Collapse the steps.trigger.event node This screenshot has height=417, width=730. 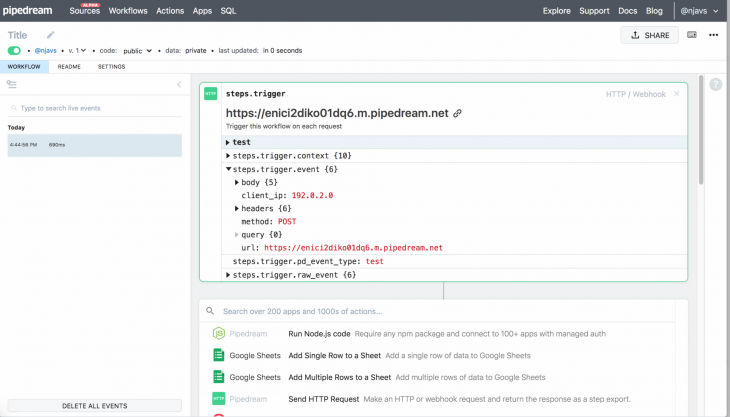click(228, 170)
